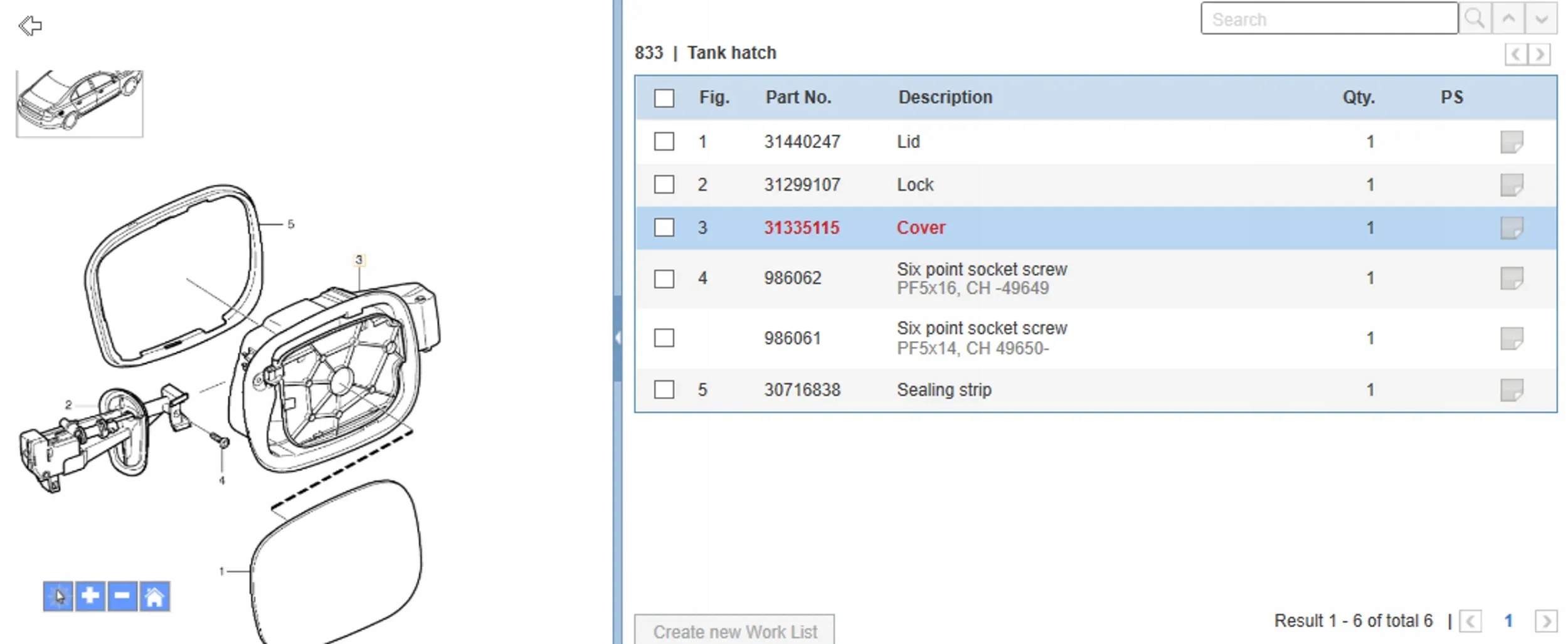Viewport: 1568px width, 644px height.
Task: Click callout number 4 in diagram
Action: 222,480
